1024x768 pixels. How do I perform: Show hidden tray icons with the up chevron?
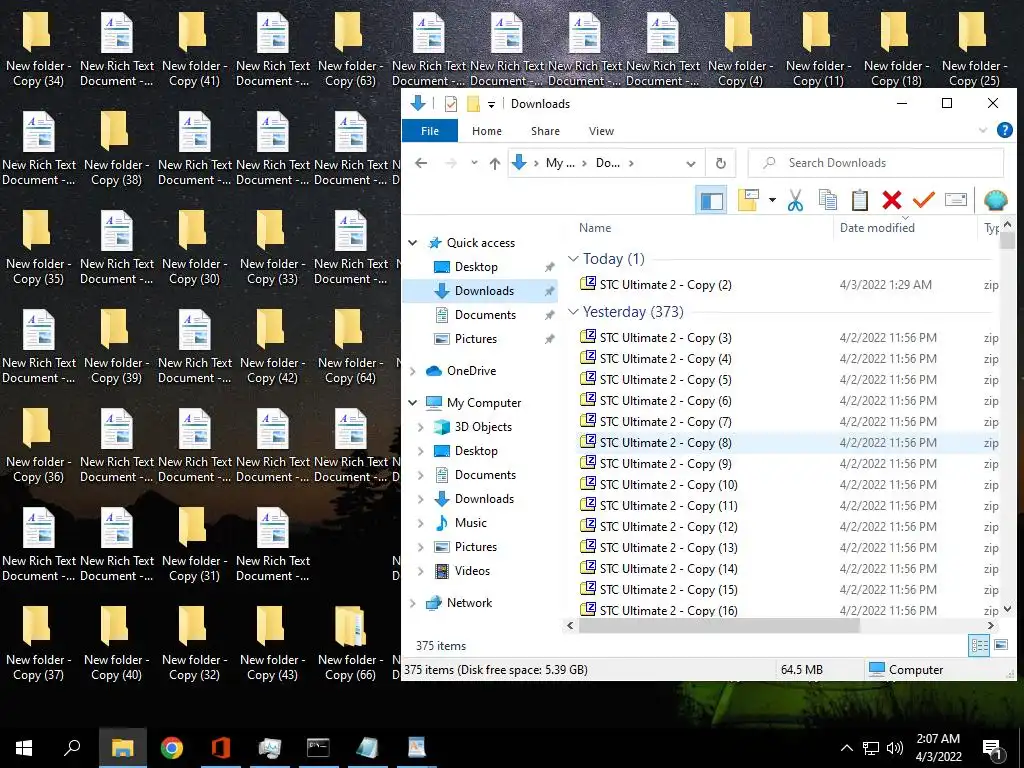[x=846, y=748]
